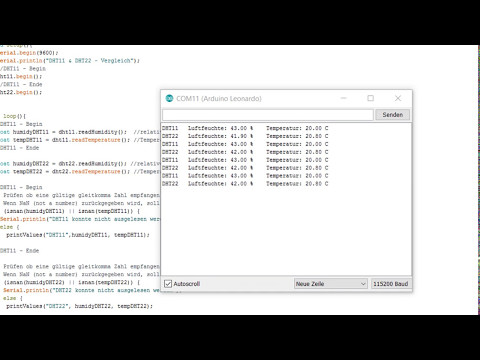The width and height of the screenshot is (480, 360).
Task: Open the 115200 Baud rate dropdown
Action: pos(391,284)
